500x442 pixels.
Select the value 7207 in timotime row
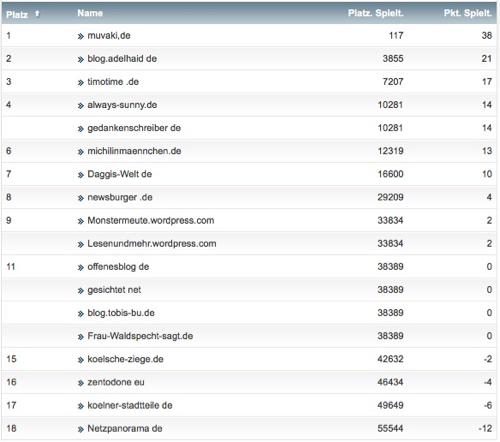point(393,82)
